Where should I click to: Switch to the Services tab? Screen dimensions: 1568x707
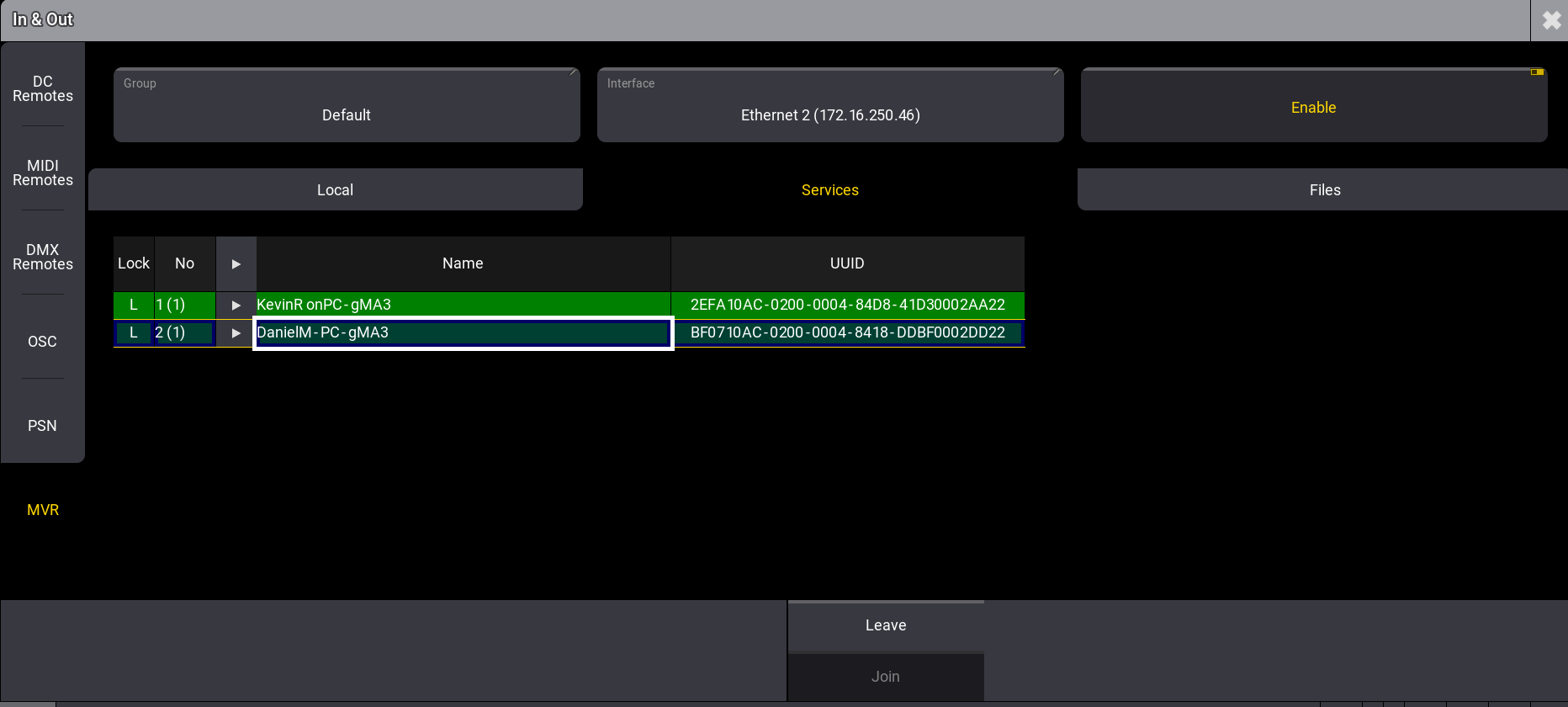tap(829, 190)
